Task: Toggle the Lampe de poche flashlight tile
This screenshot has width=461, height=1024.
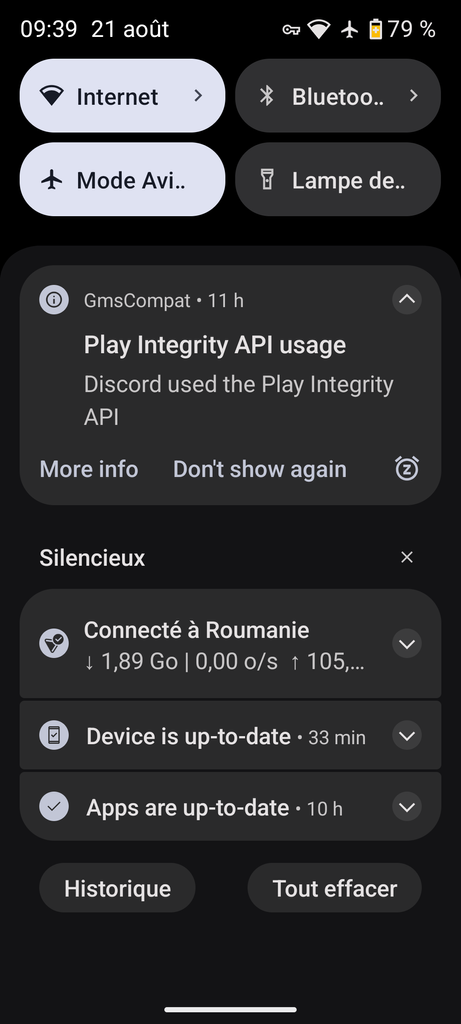Action: click(338, 180)
